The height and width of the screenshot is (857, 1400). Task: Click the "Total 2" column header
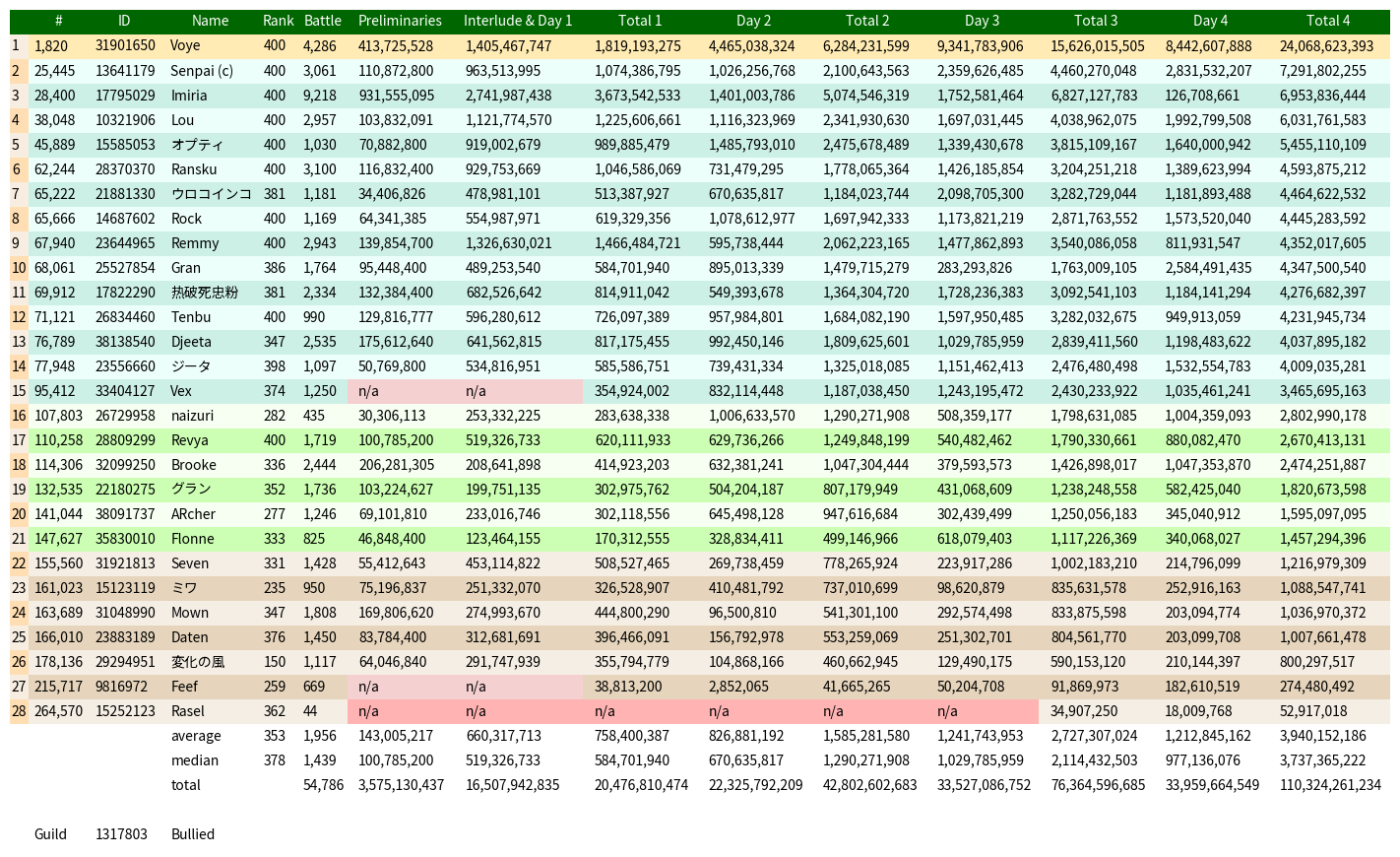(x=867, y=21)
